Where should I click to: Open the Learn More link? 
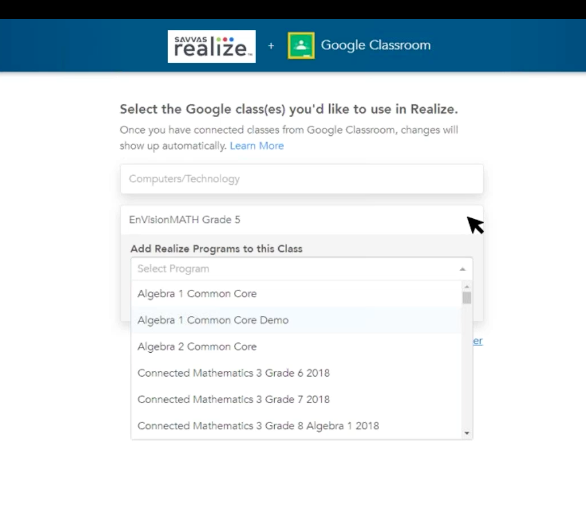257,146
